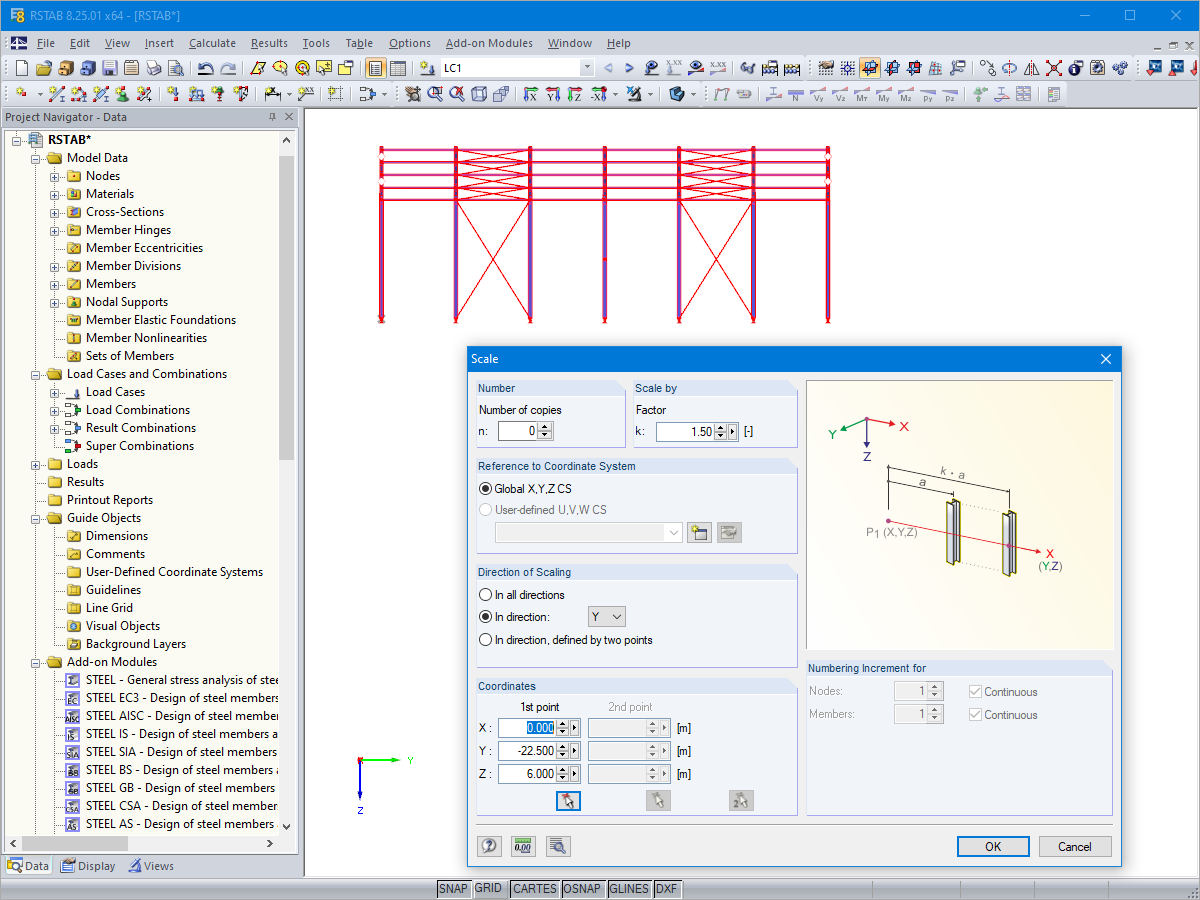Click the Undo arrow icon
1200x900 pixels.
point(205,68)
